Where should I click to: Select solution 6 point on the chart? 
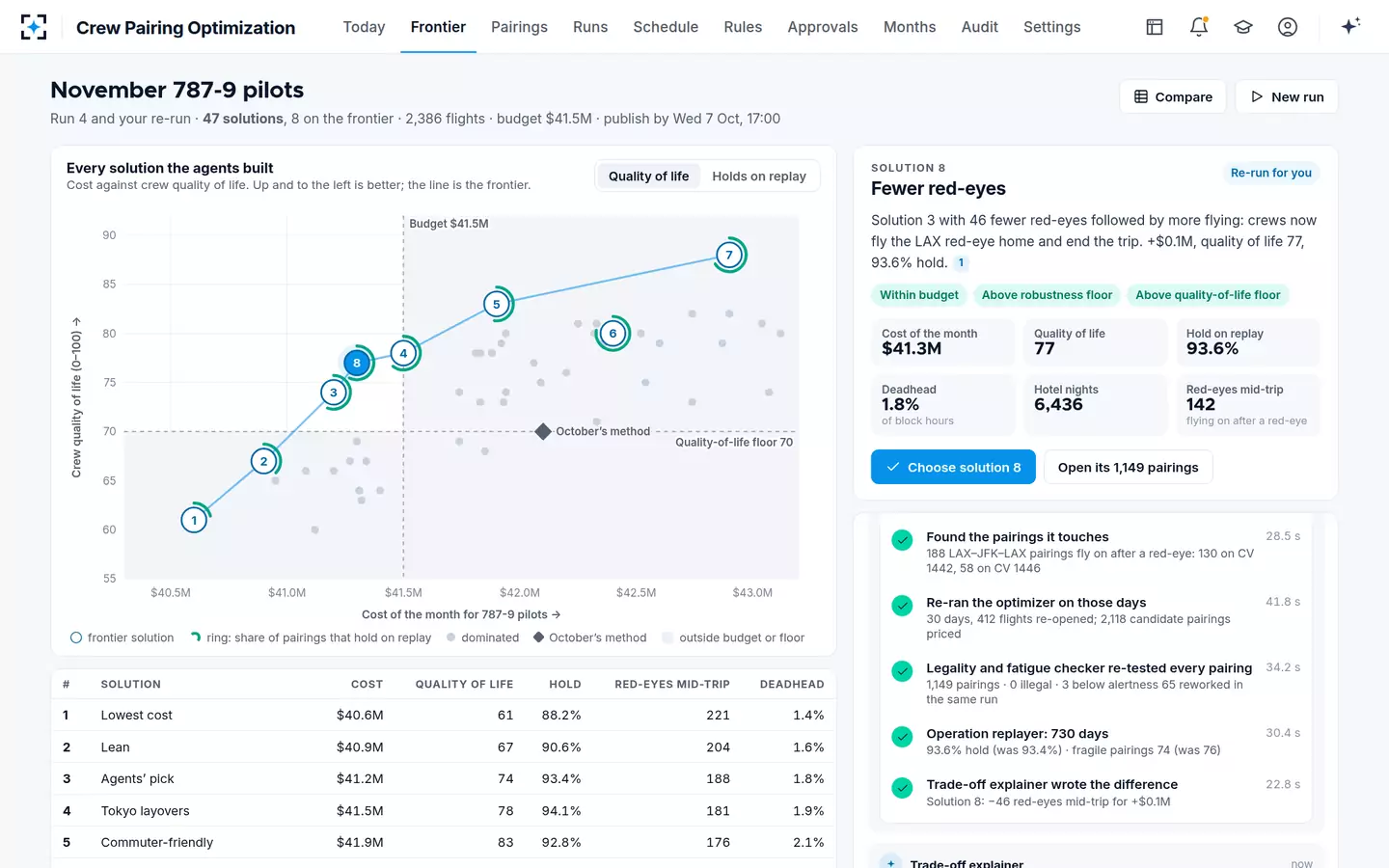pos(613,334)
